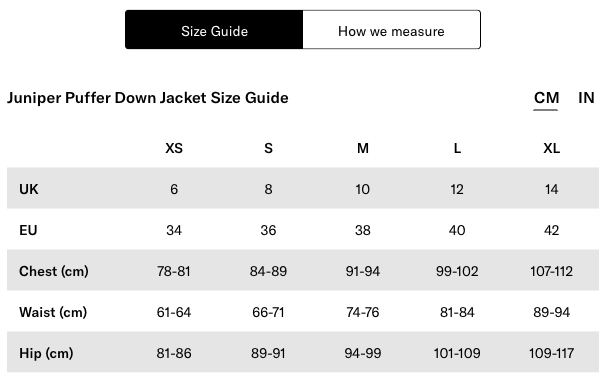
Task: Click the UK size 12 cell
Action: pyautogui.click(x=457, y=189)
